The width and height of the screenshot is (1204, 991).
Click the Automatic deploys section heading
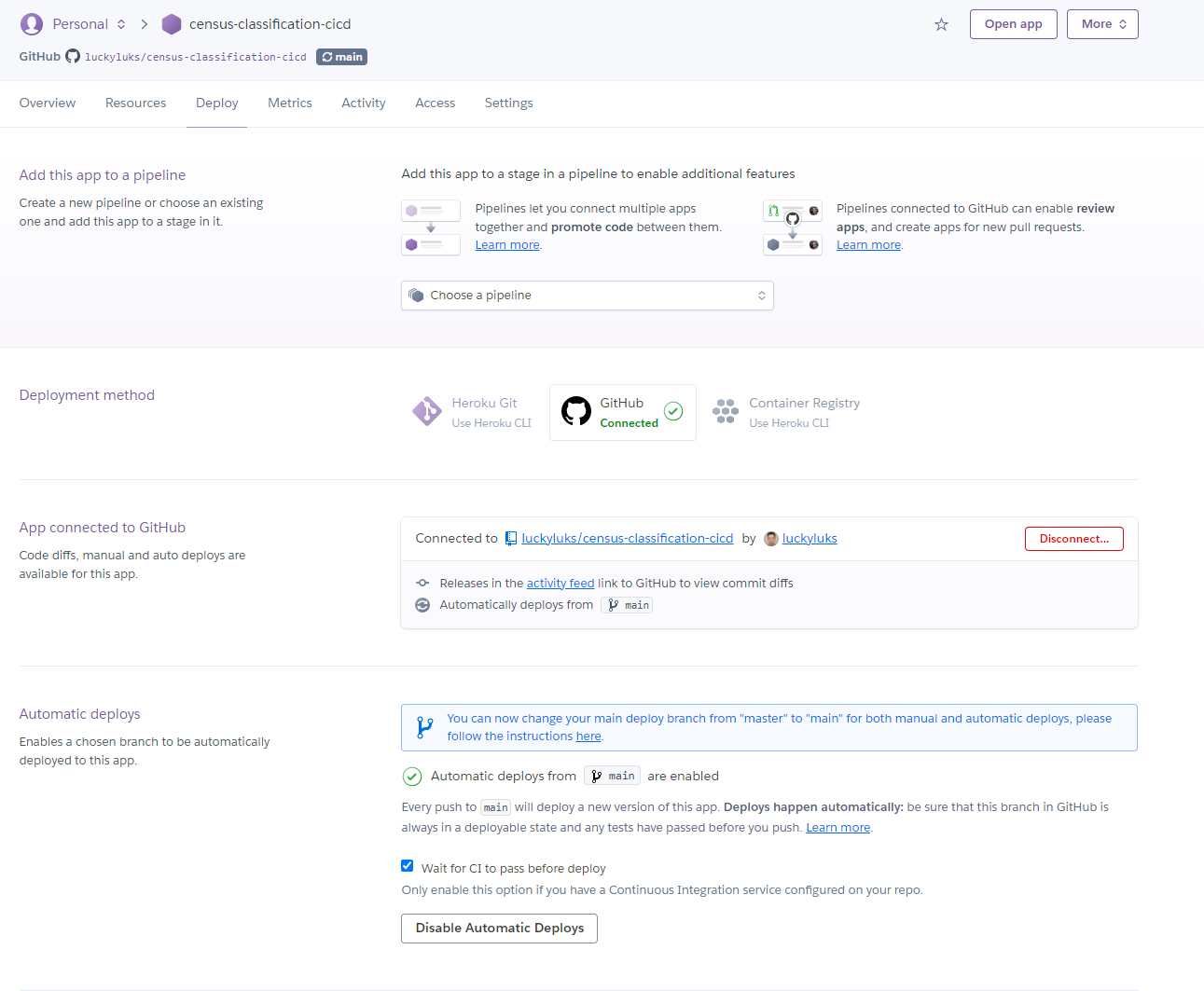pos(80,714)
